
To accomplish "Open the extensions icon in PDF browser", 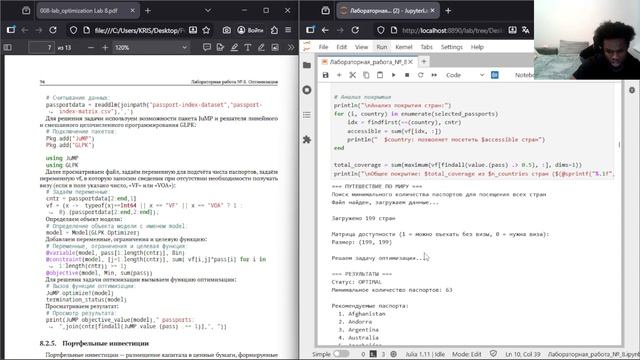I will click(274, 30).
